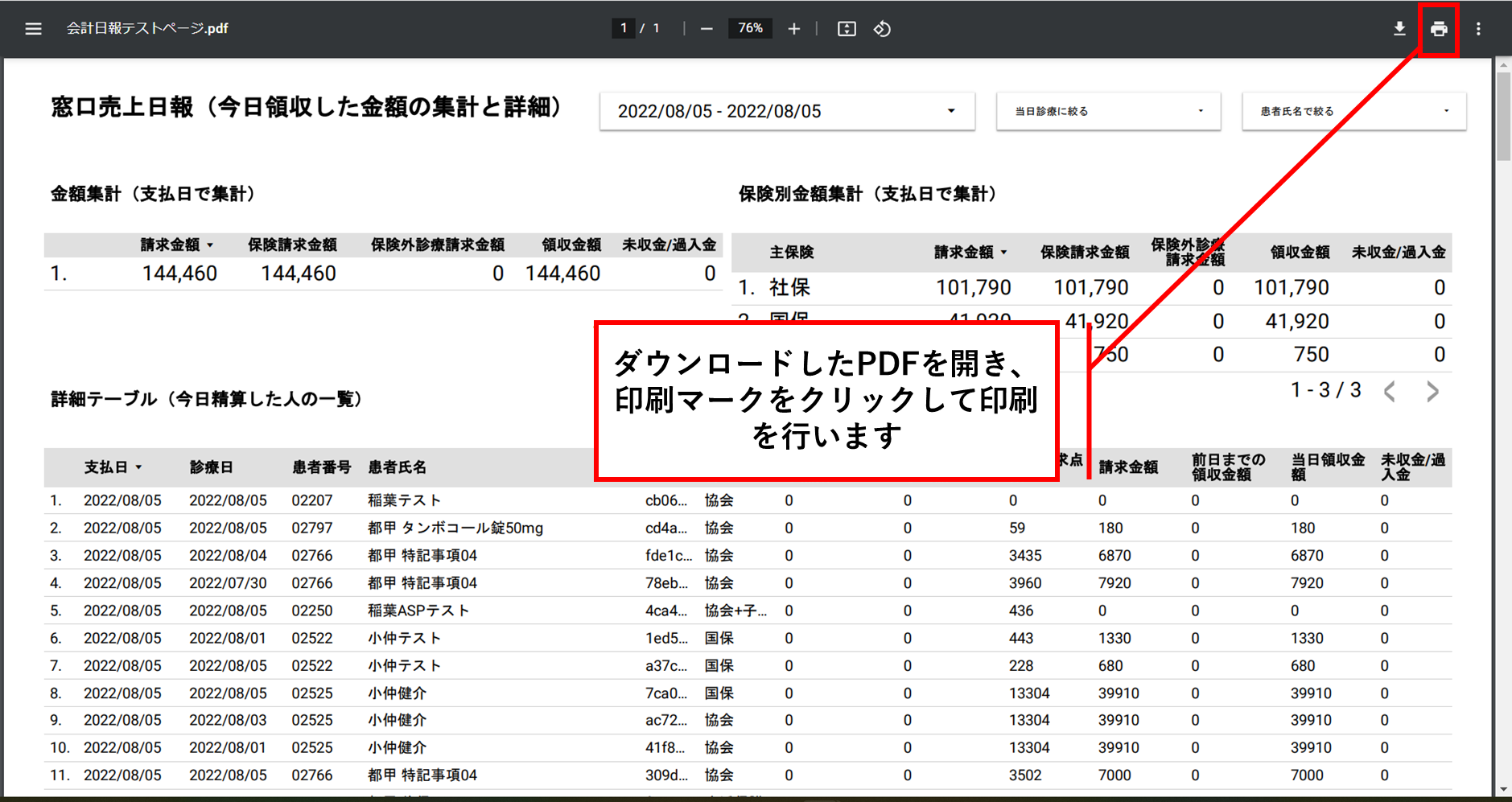Download the PDF file
The width and height of the screenshot is (1512, 802).
[x=1399, y=29]
